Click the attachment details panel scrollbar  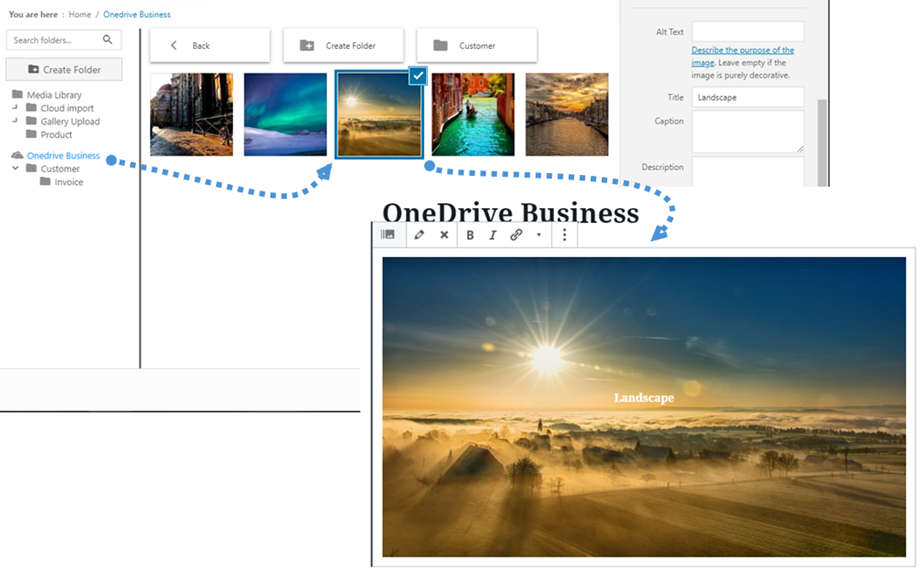click(822, 140)
